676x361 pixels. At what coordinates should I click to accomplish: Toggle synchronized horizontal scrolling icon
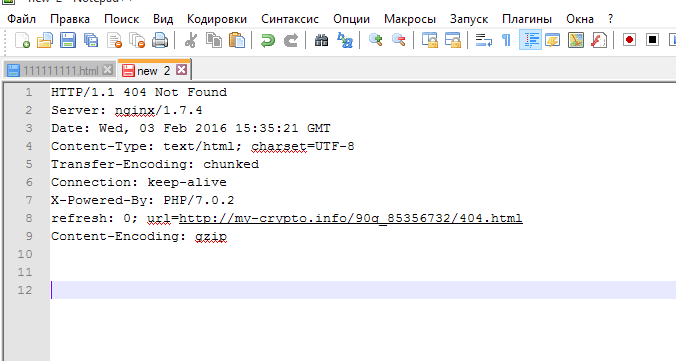453,40
